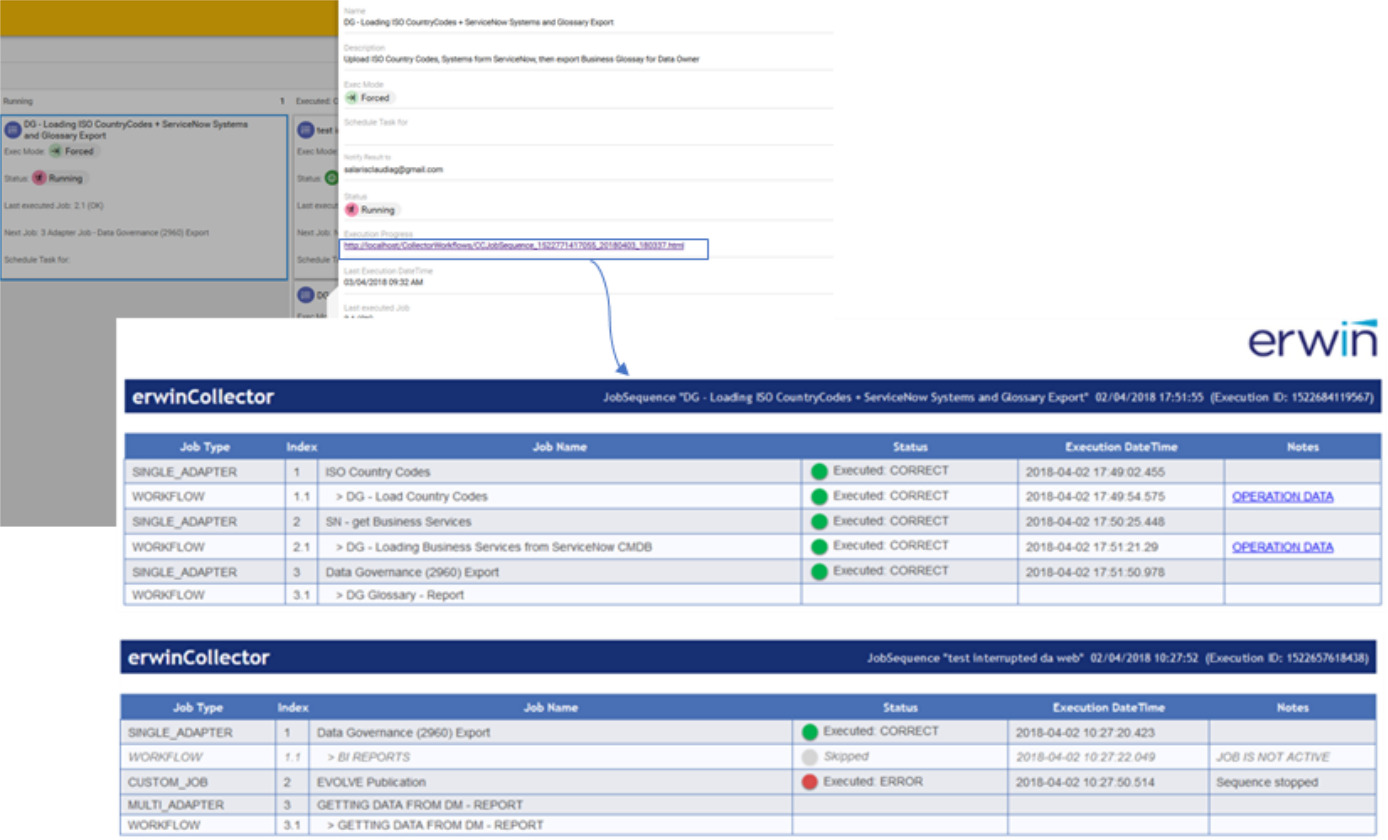Click the green status dot for DG - Load Country Codes
The height and width of the screenshot is (840, 1388).
point(820,497)
